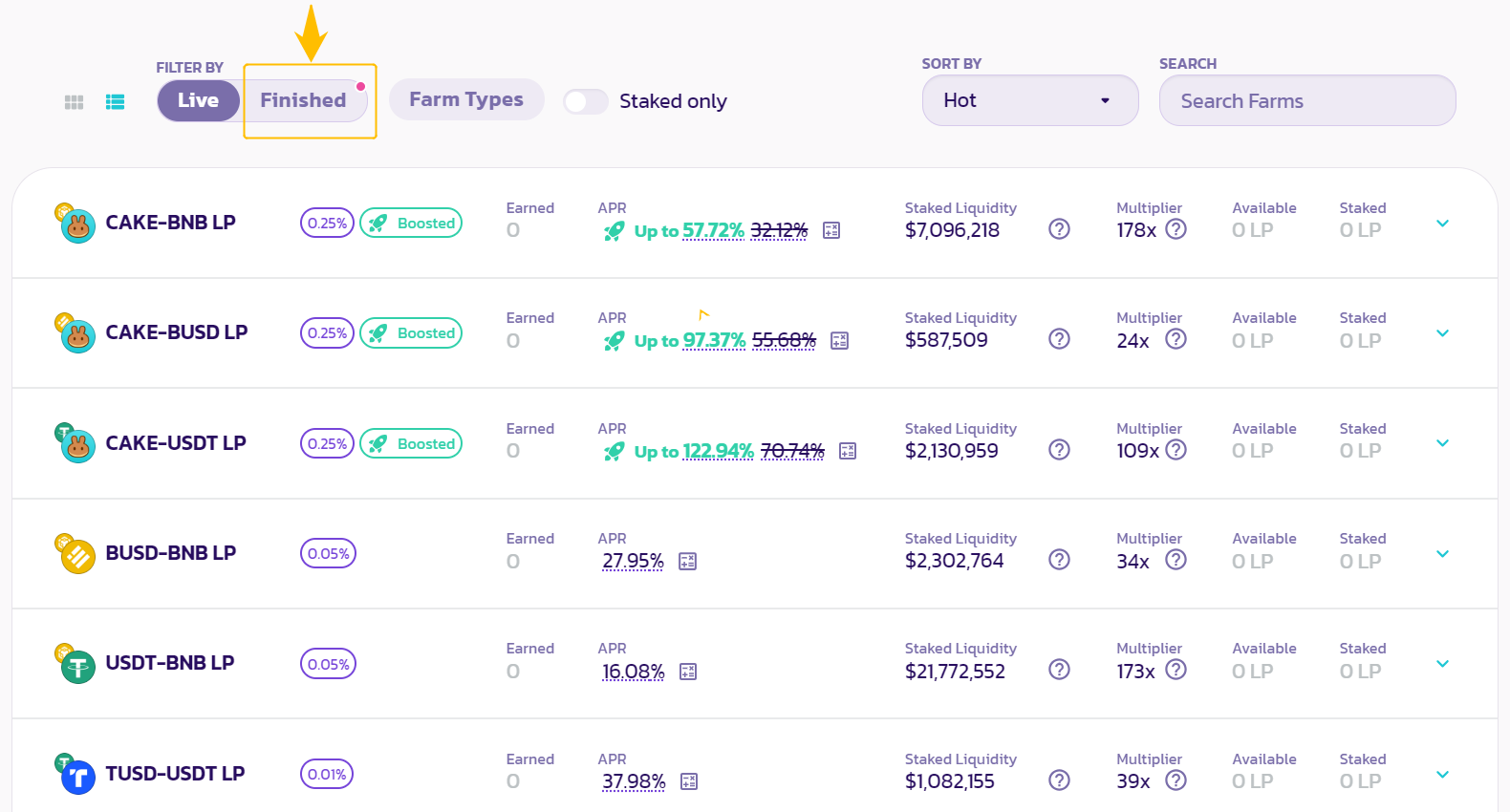The height and width of the screenshot is (812, 1510).
Task: Select the Finished farms filter
Action: [304, 100]
